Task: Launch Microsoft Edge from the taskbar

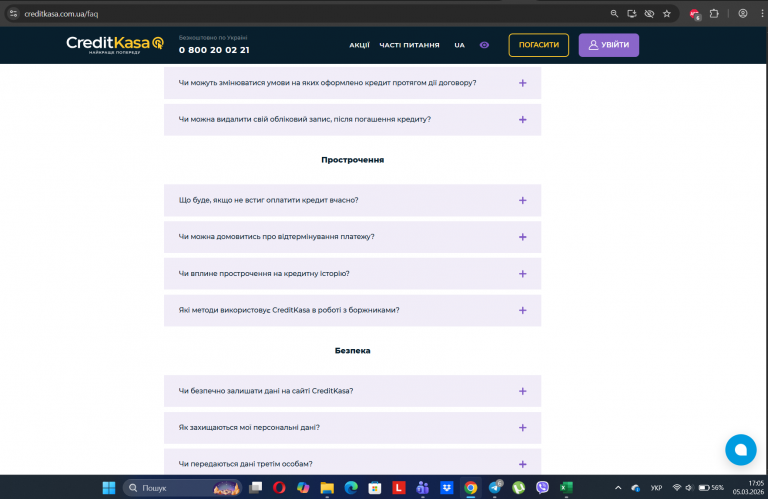Action: point(351,488)
